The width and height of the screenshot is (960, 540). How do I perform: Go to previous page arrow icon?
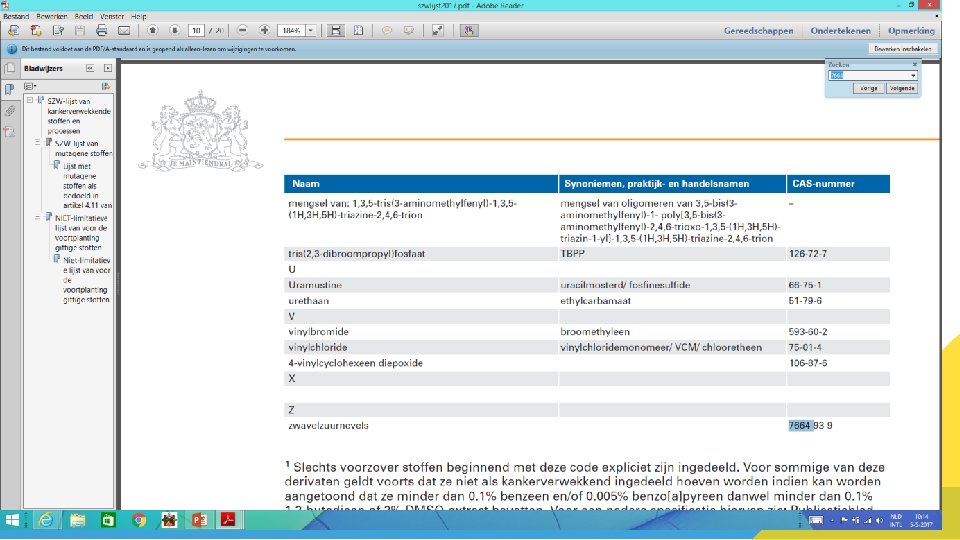point(152,31)
